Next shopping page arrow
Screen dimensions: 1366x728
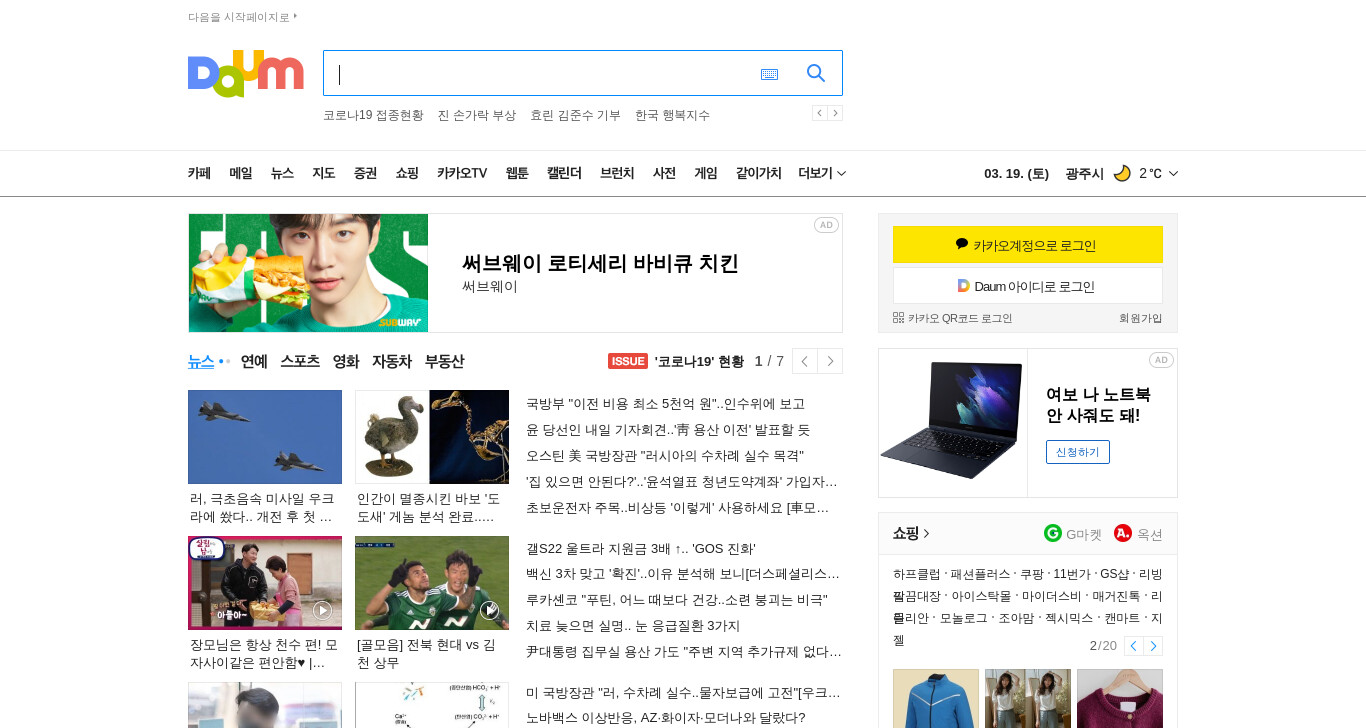tap(1153, 646)
